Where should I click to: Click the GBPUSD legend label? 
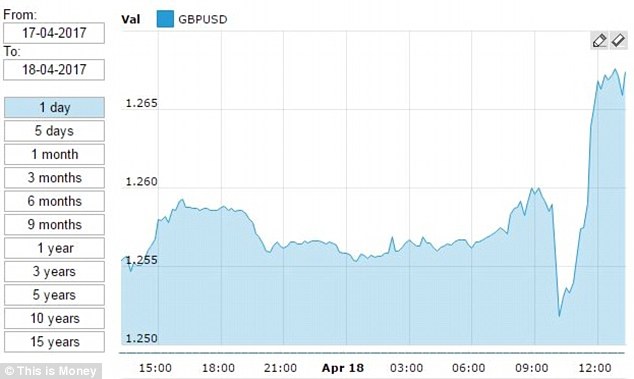point(203,19)
